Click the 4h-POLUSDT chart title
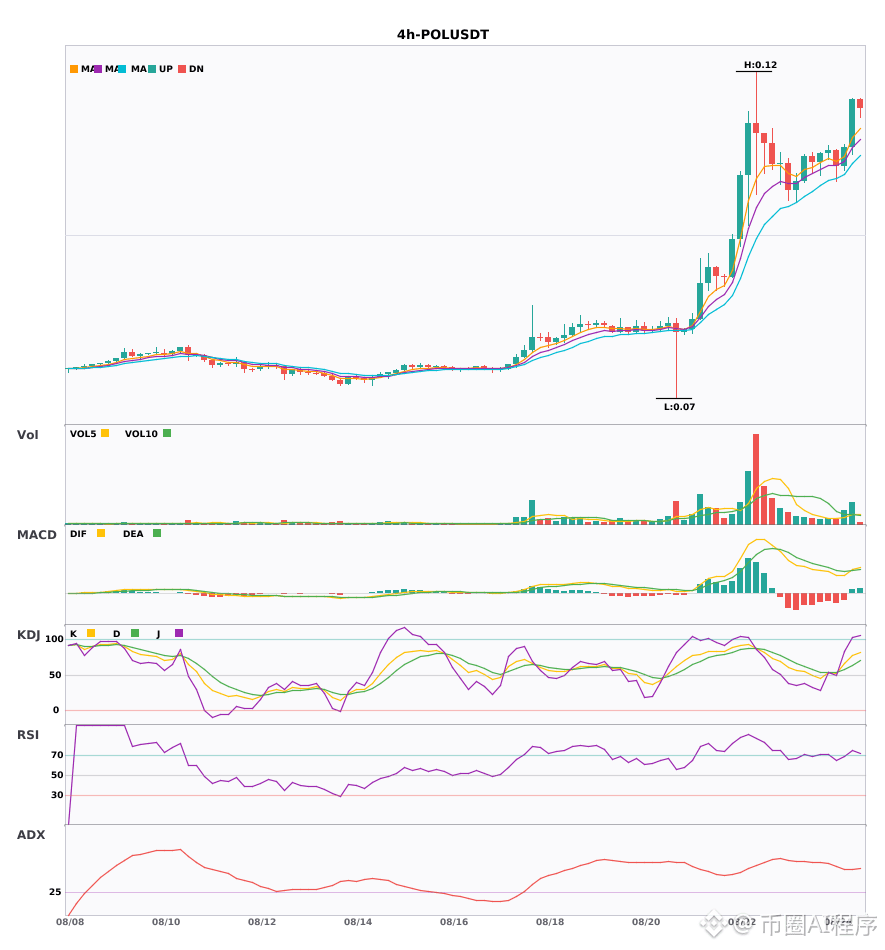 tap(443, 35)
